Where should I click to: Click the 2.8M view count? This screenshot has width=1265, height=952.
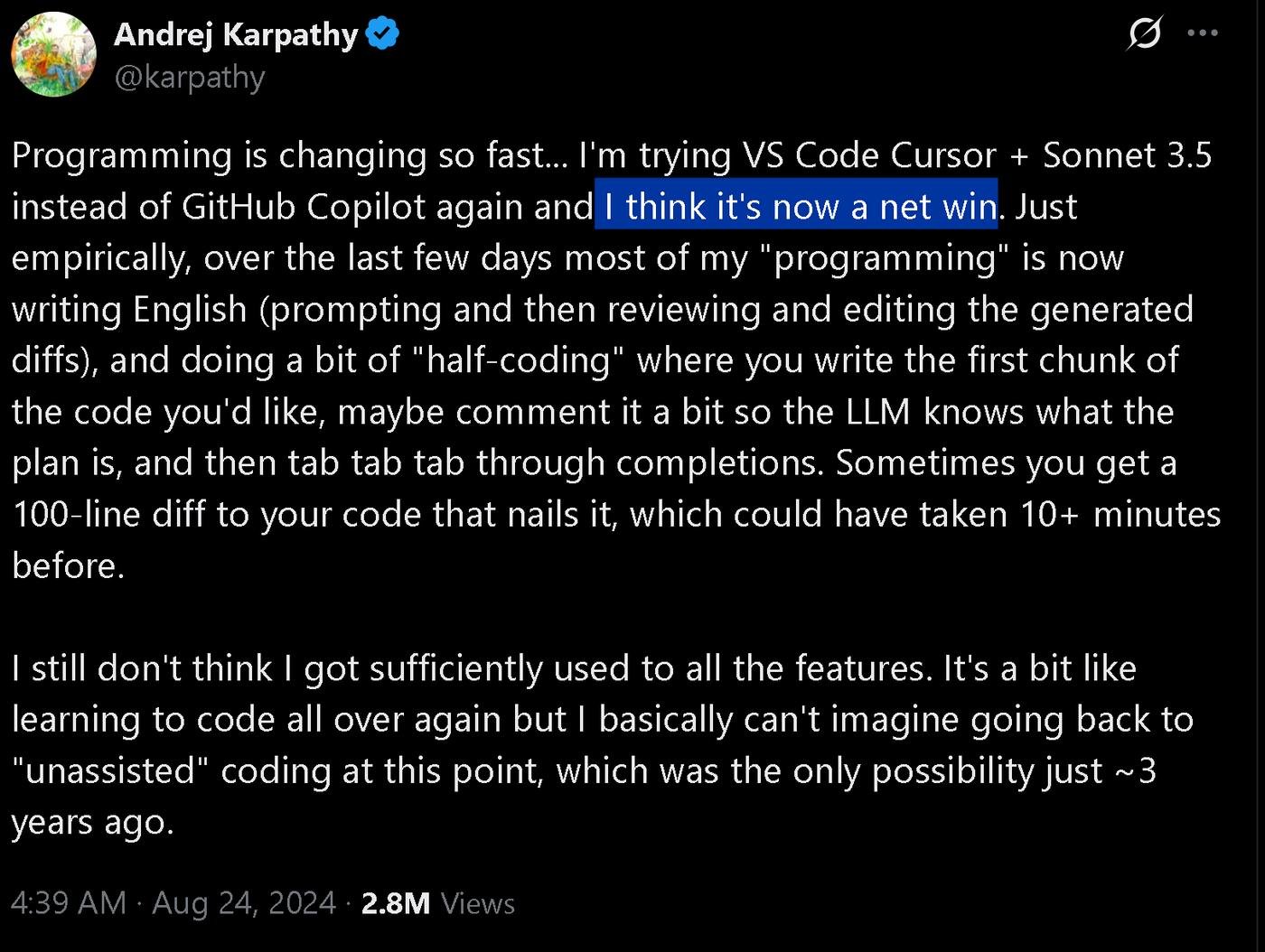click(x=396, y=902)
